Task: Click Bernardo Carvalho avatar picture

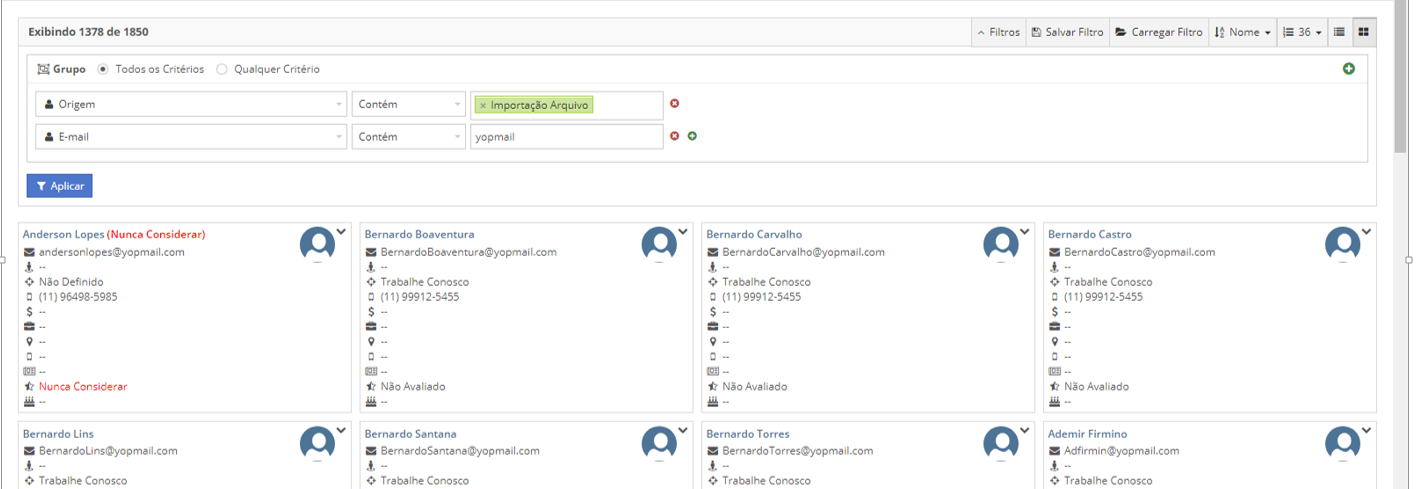Action: (1001, 244)
